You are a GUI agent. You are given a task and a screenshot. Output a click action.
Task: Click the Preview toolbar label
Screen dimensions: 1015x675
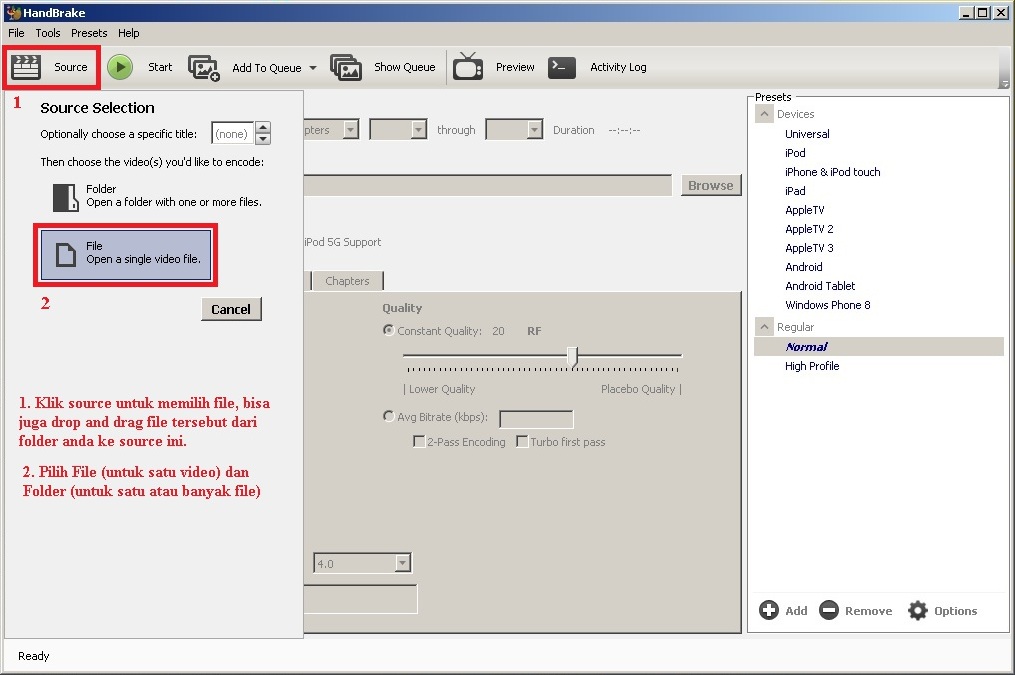pos(515,67)
